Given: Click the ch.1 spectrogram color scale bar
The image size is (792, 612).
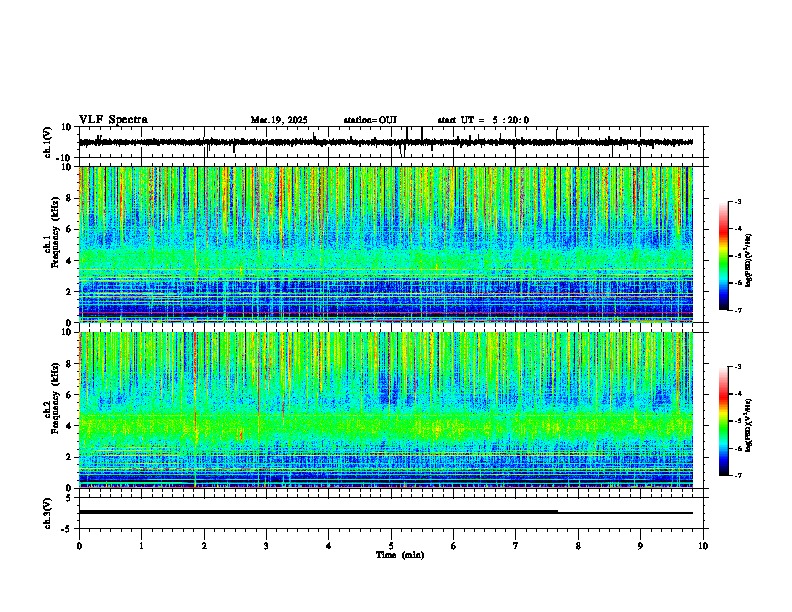Looking at the screenshot, I should 723,256.
